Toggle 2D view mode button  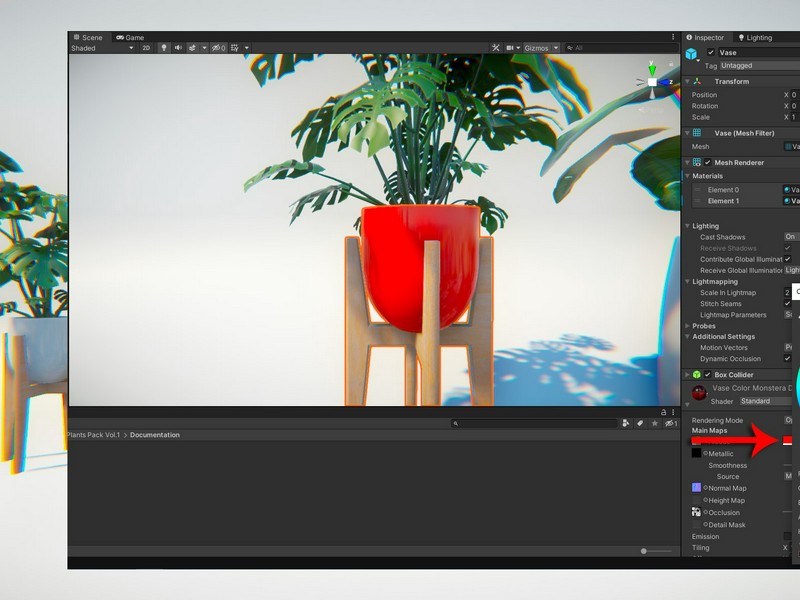click(x=146, y=47)
